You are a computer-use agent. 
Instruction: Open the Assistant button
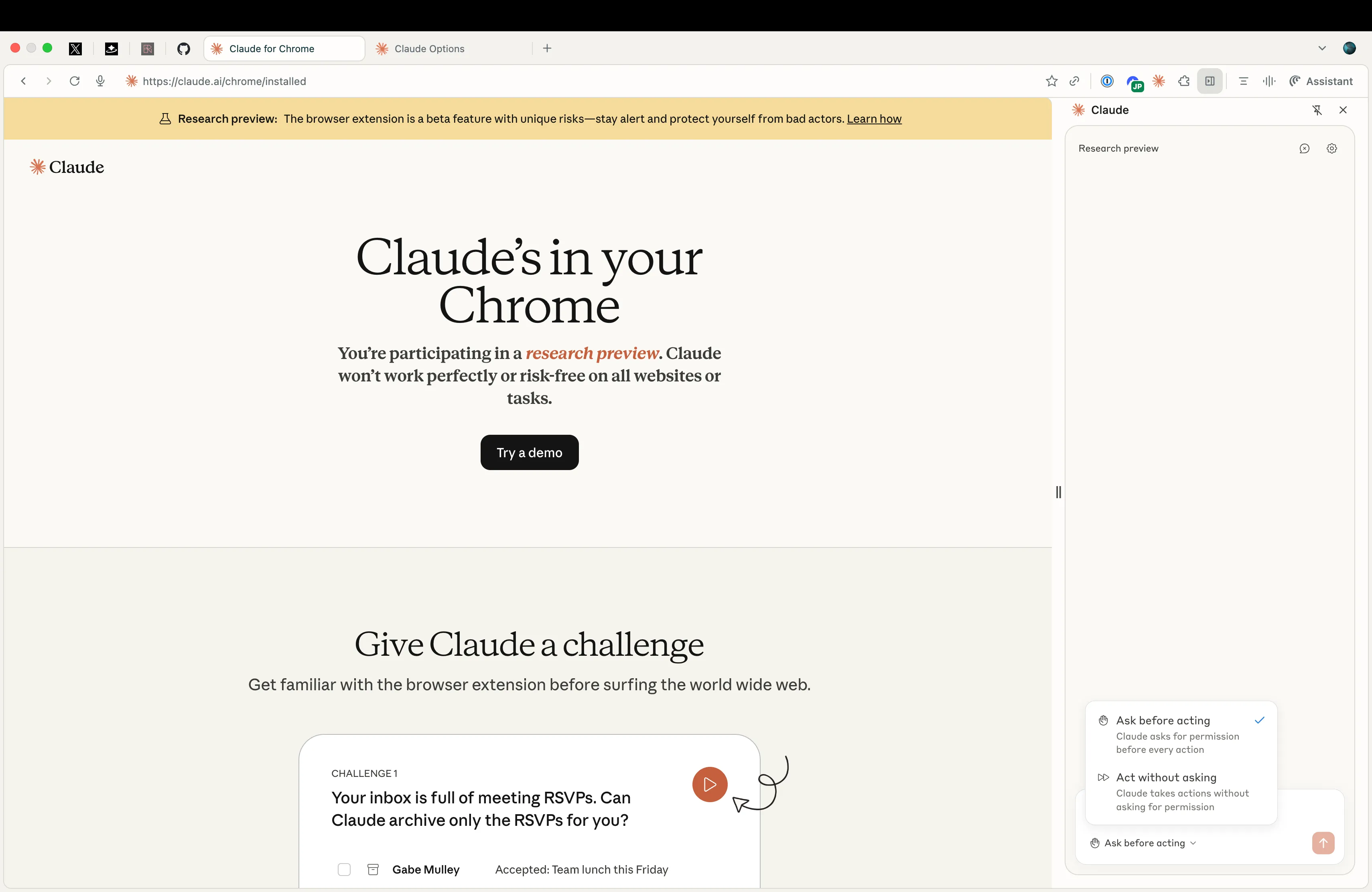(1321, 81)
